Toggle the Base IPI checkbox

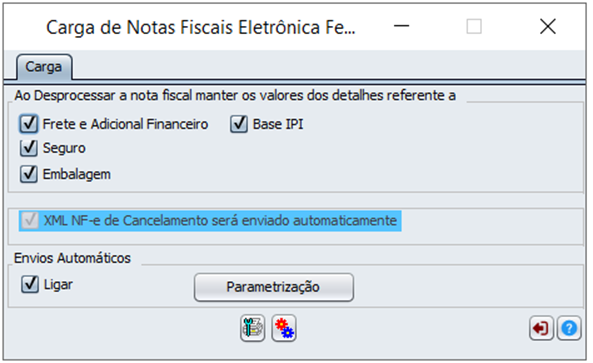[x=239, y=124]
